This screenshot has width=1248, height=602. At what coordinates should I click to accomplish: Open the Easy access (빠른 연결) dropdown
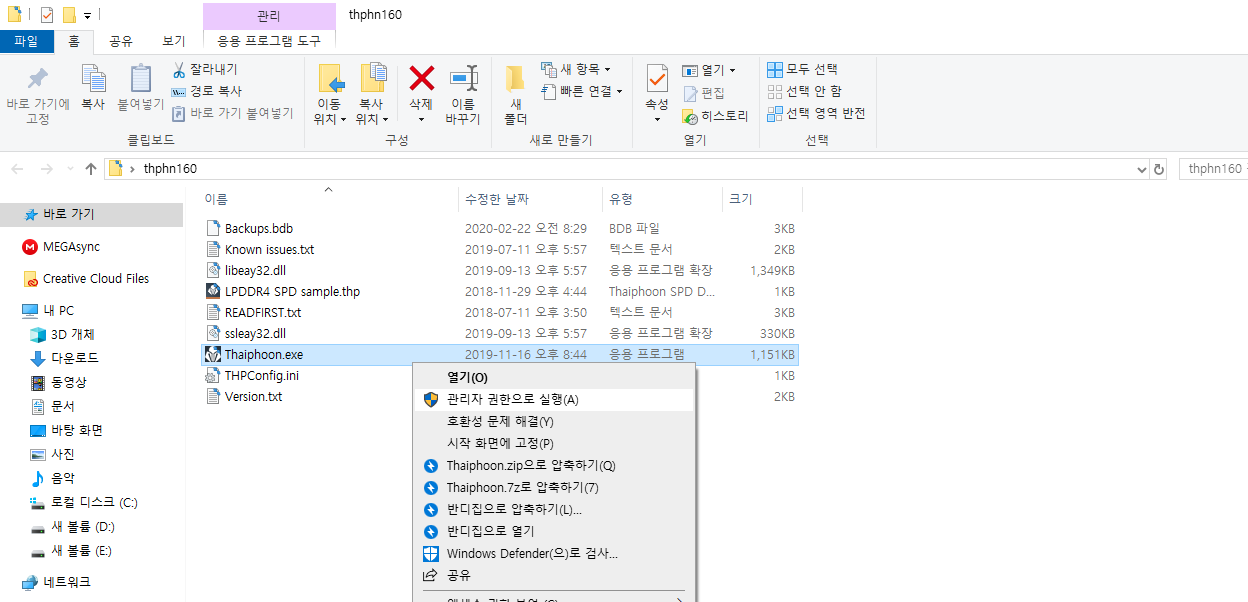[582, 91]
